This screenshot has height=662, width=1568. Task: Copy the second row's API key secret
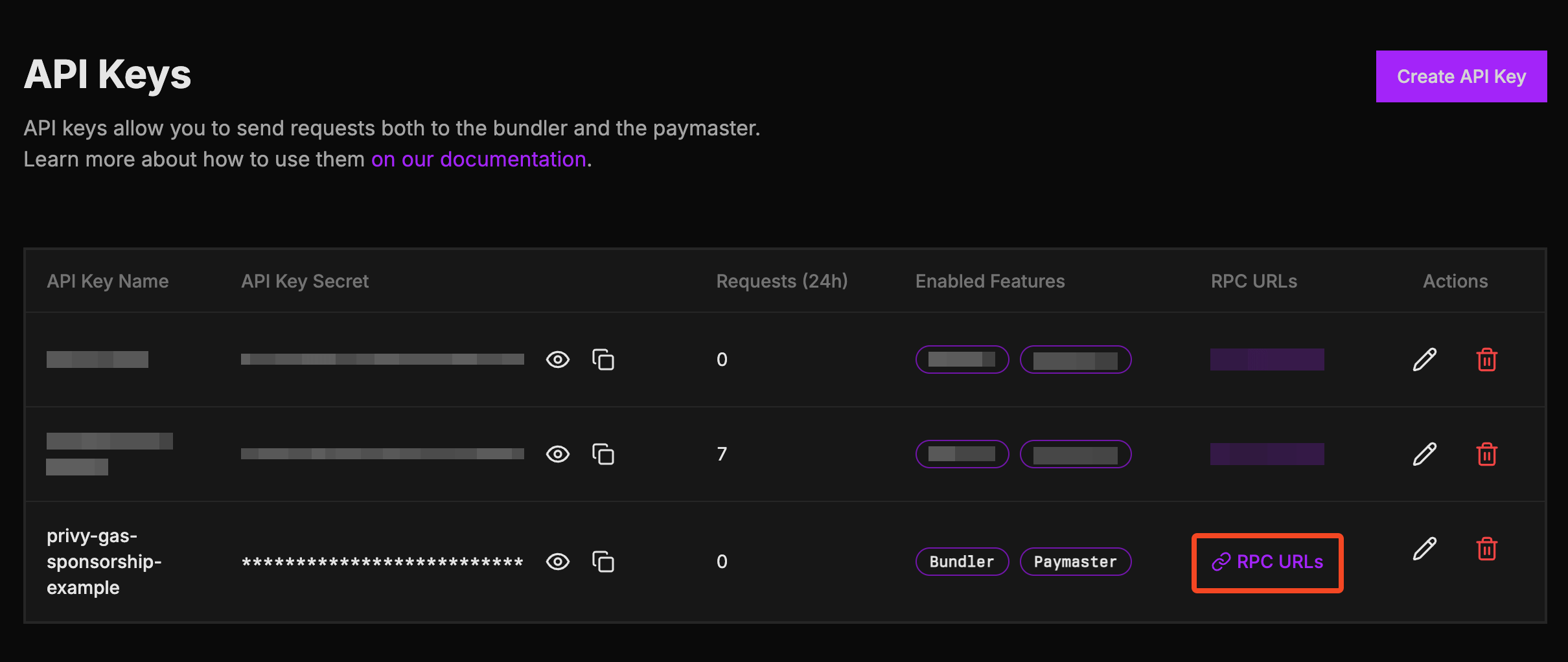(x=603, y=454)
